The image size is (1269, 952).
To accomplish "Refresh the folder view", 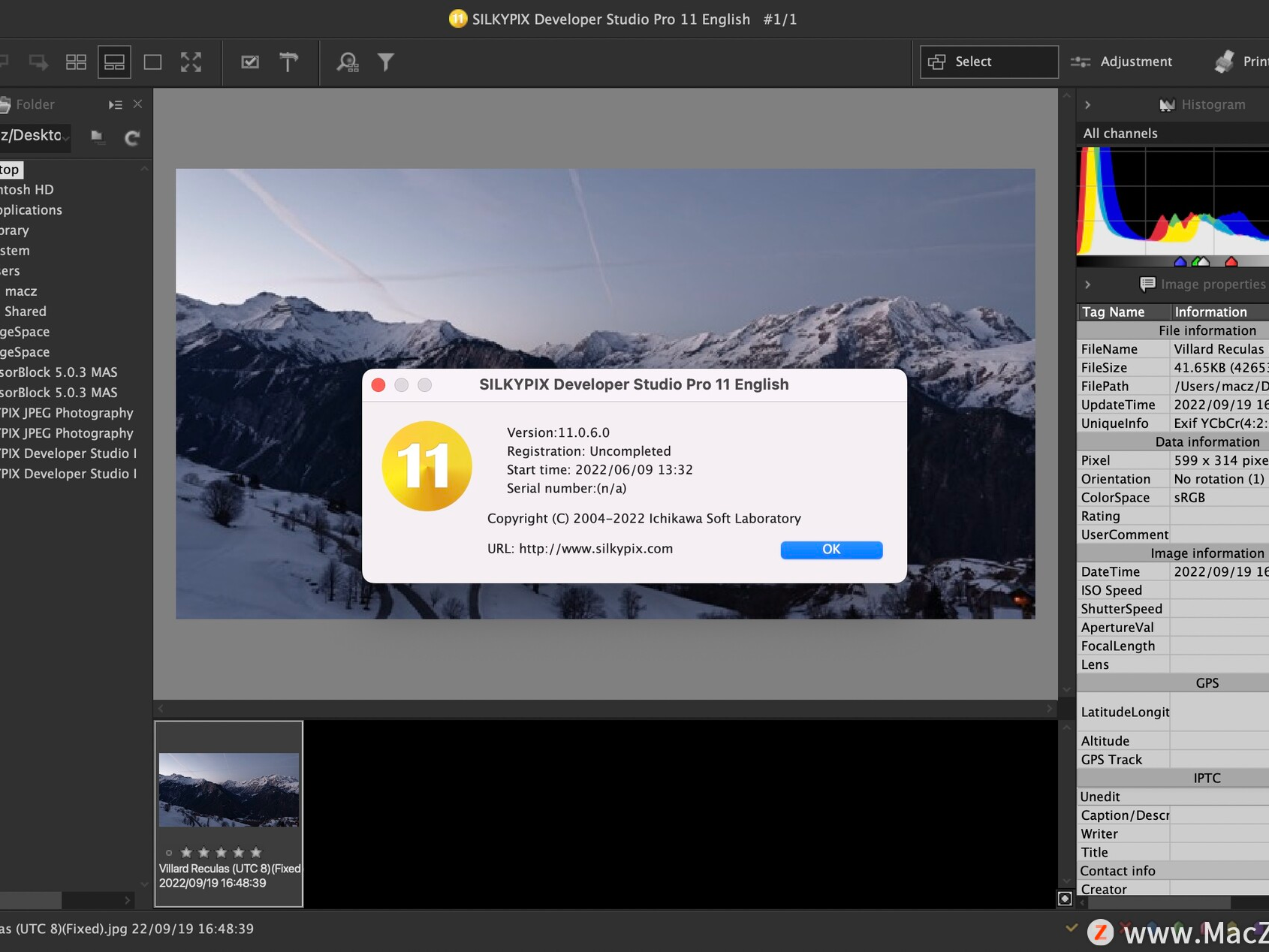I will point(132,137).
